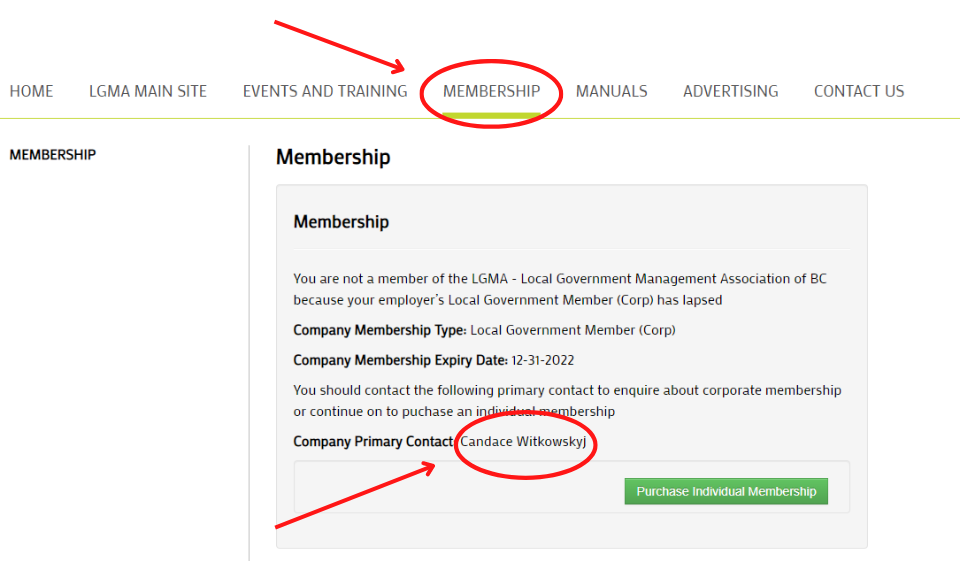This screenshot has height=565, width=960.
Task: Click the green Purchase Individual Membership button
Action: click(x=726, y=492)
